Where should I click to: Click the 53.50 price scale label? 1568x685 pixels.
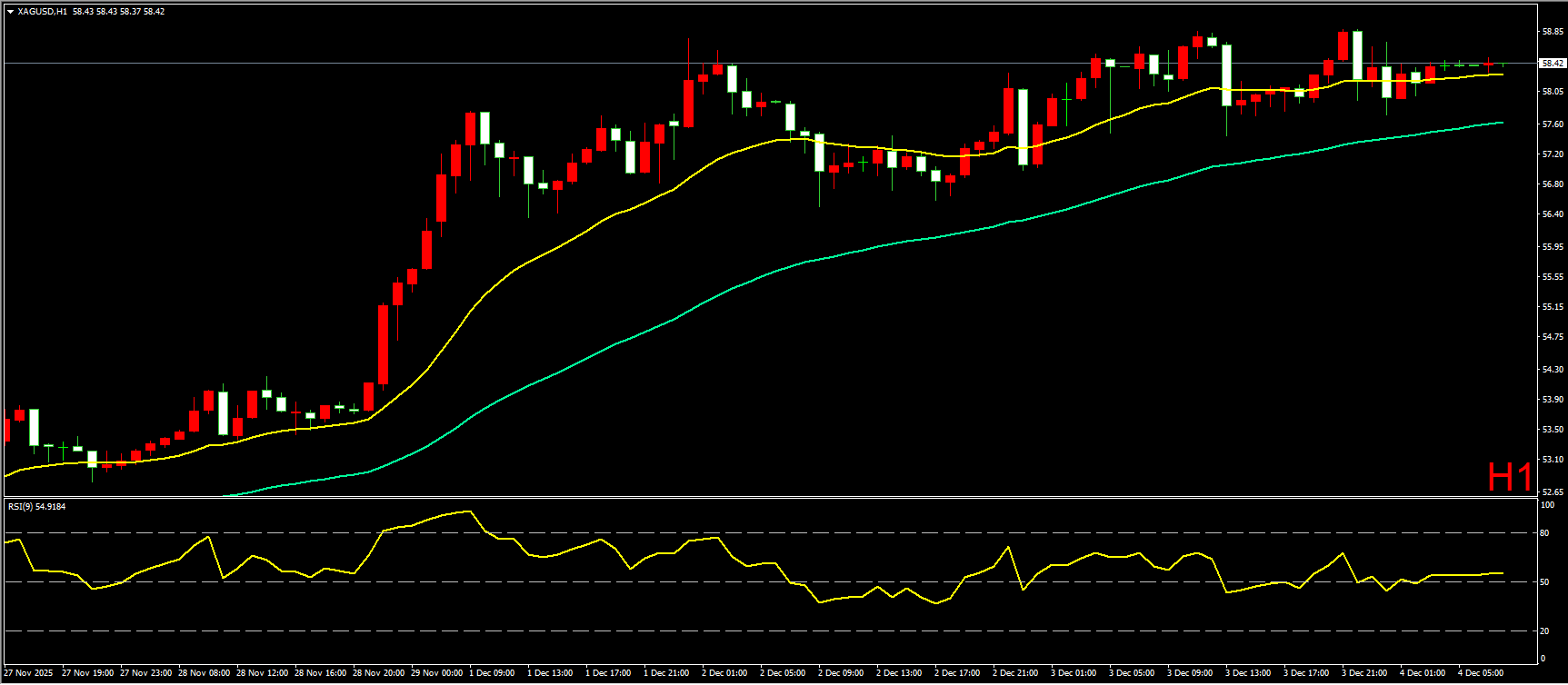[x=1553, y=430]
